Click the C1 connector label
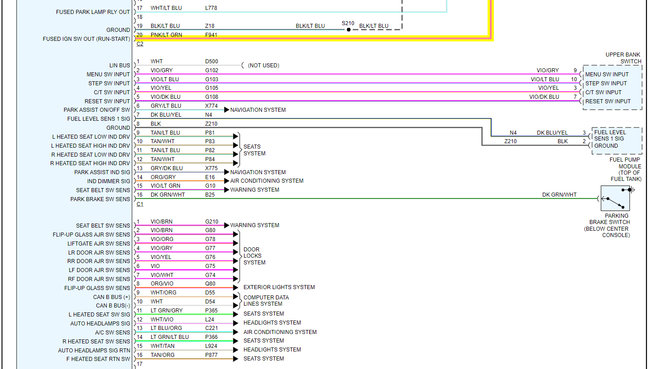The image size is (650, 369). [140, 204]
